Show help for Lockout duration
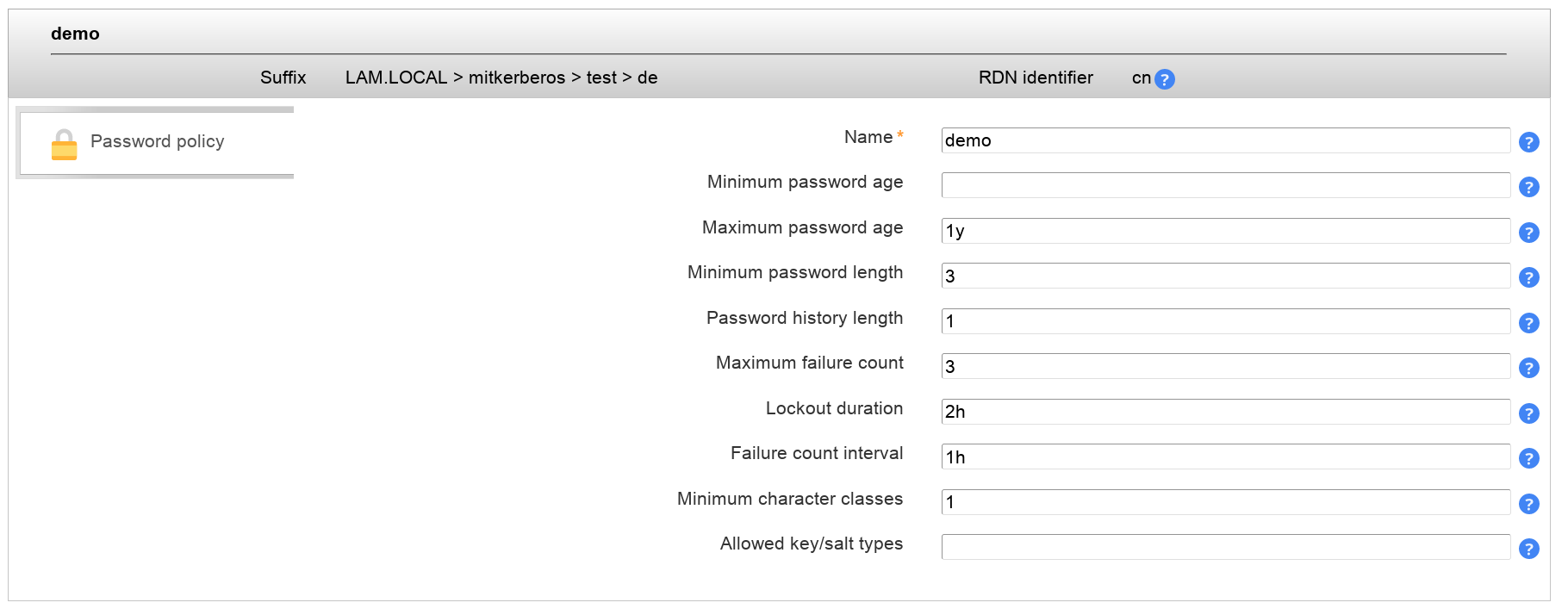1568x615 pixels. pyautogui.click(x=1528, y=413)
